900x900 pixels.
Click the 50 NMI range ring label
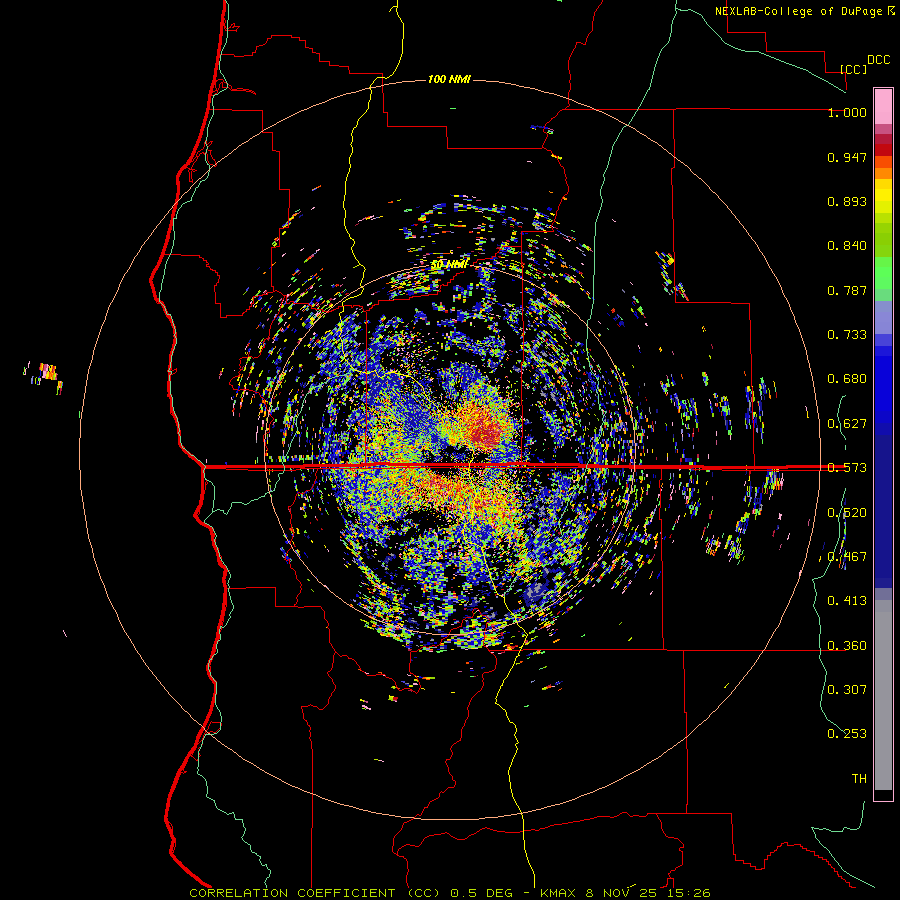point(449,265)
